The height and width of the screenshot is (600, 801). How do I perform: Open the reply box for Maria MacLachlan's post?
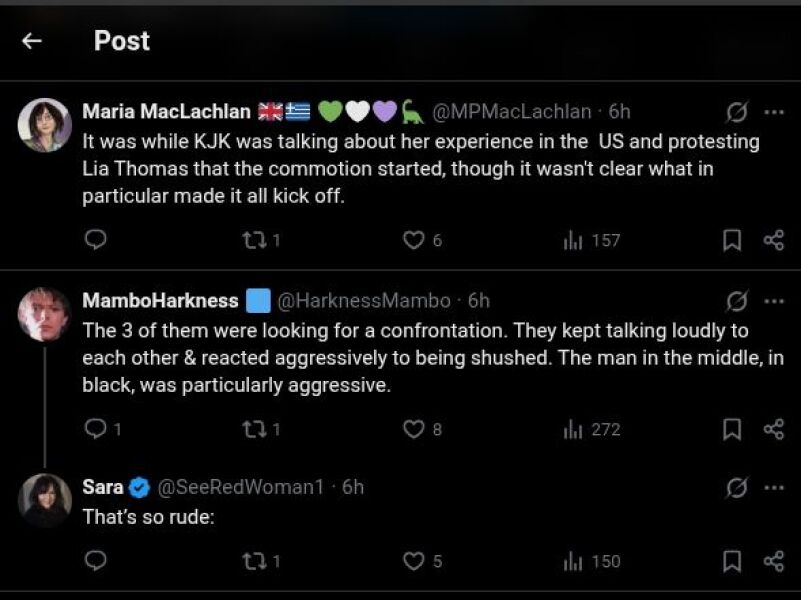tap(95, 240)
